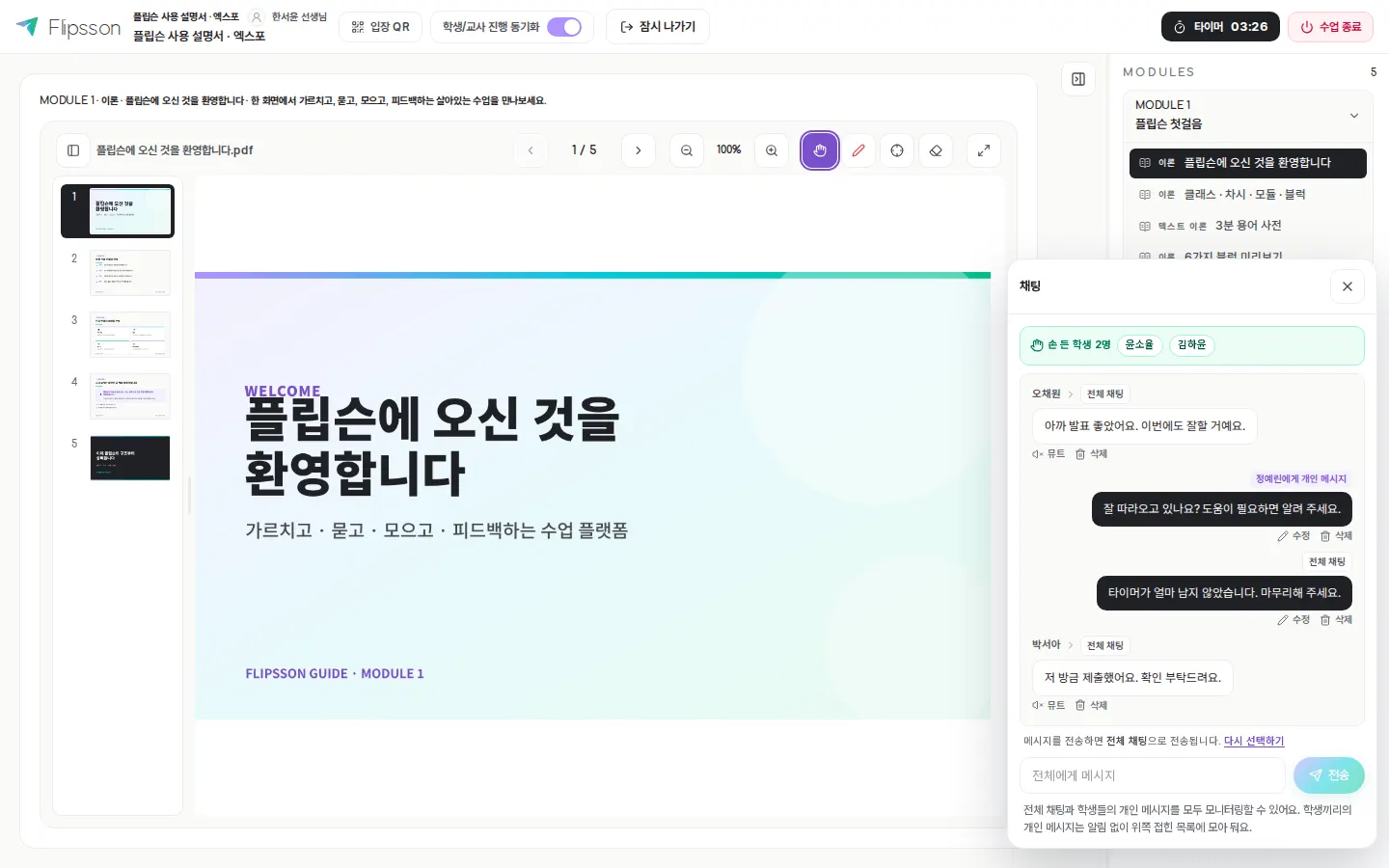Select the red pen drawing tool
The image size is (1389, 868).
(x=858, y=150)
